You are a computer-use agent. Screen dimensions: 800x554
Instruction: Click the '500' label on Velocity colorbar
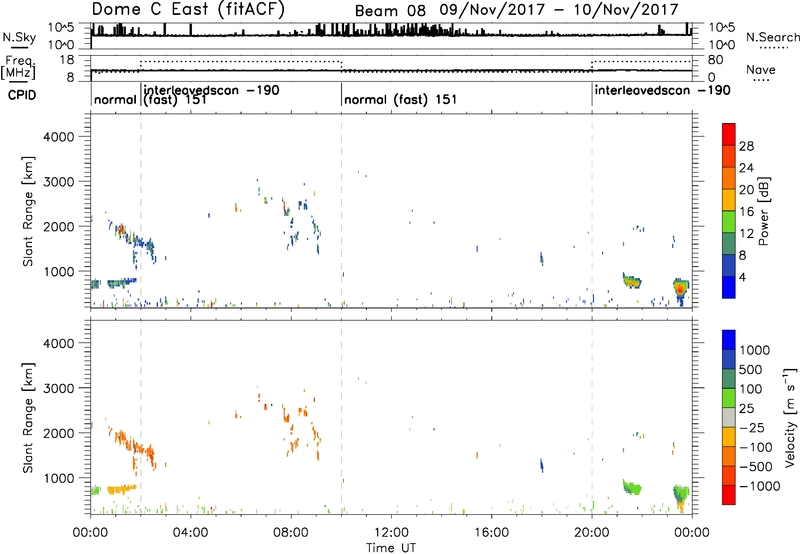pyautogui.click(x=750, y=369)
